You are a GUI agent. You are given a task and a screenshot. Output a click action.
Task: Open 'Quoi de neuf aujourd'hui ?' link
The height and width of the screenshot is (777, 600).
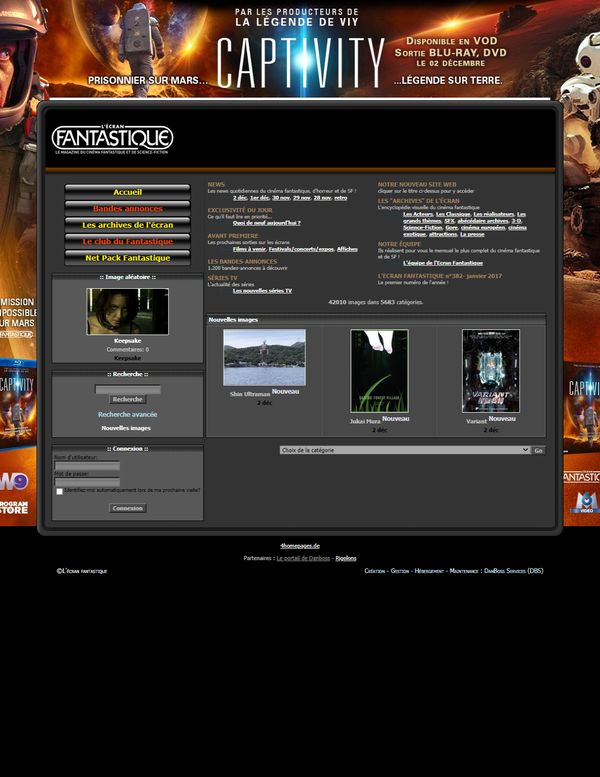(267, 223)
